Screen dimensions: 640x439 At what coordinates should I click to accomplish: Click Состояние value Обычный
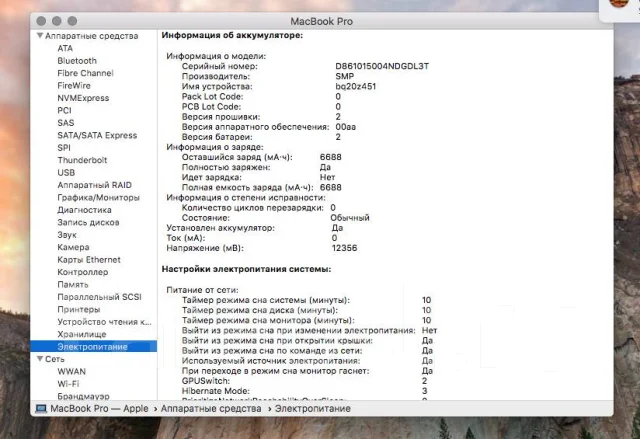pyautogui.click(x=350, y=218)
